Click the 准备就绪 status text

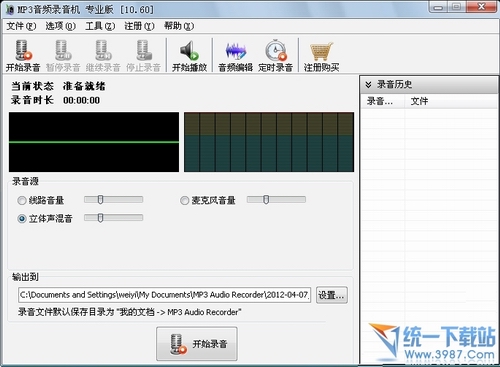(84, 86)
